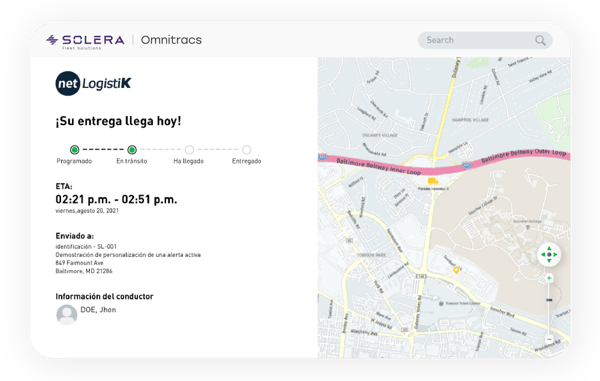
Task: Click the search magnifier icon
Action: (540, 40)
